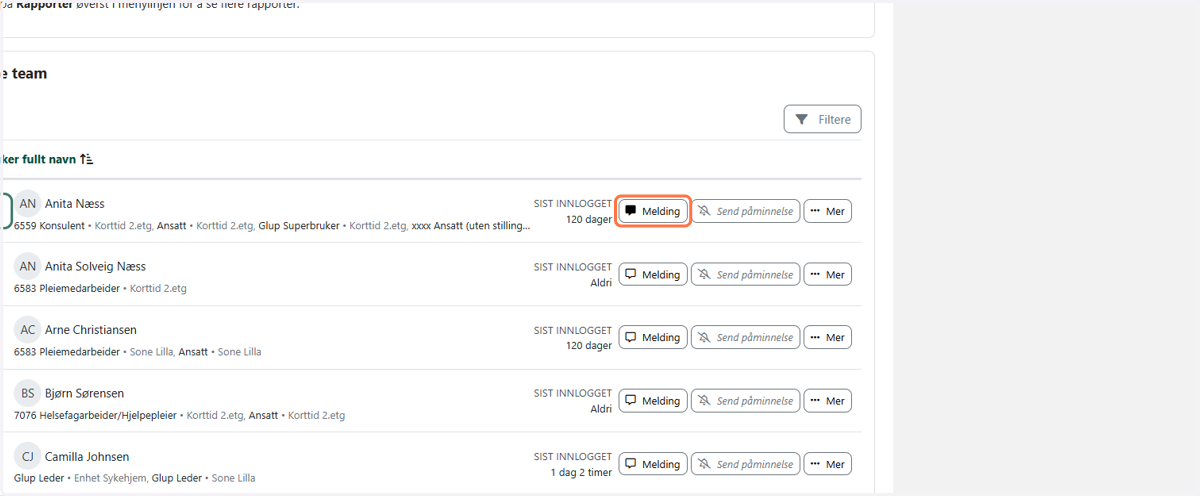Open Mer menu for Bjørn Sørensen
The image size is (1200, 496).
(828, 400)
